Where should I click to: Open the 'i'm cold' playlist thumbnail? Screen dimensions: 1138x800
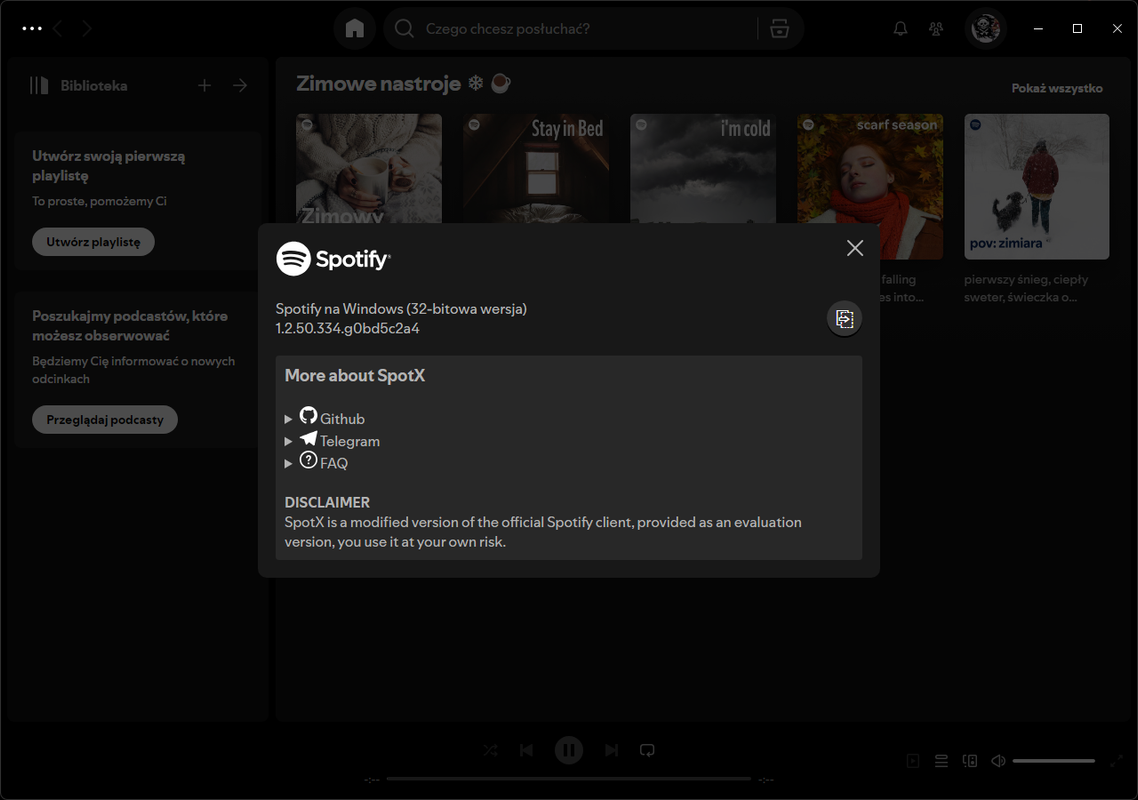[703, 168]
